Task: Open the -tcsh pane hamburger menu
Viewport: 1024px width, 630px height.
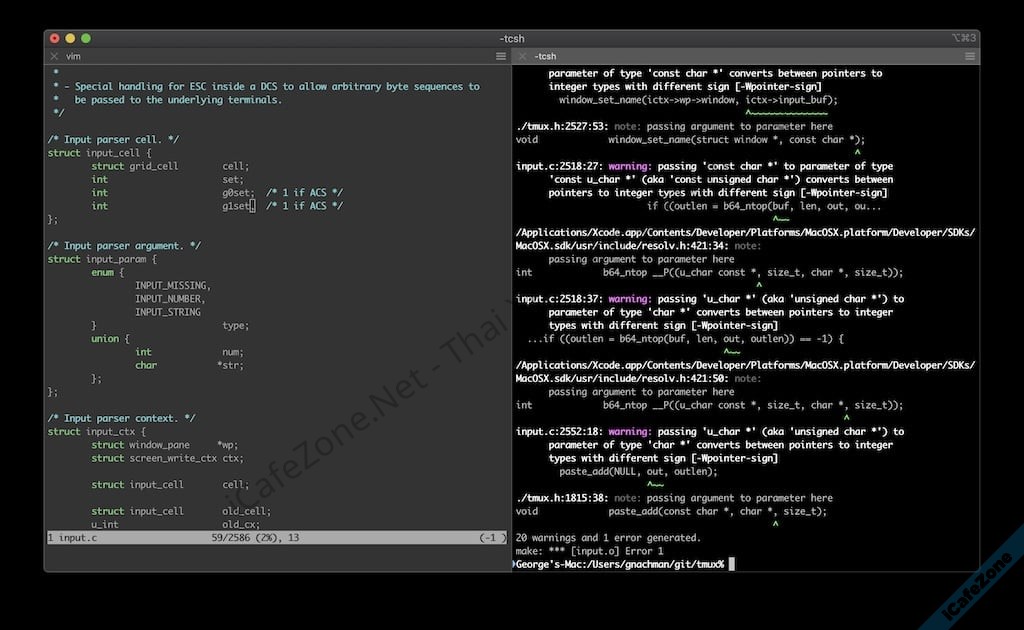Action: pos(969,57)
